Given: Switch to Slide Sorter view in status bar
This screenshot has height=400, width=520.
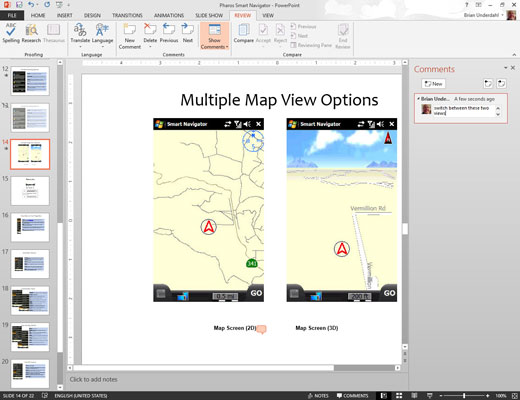Looking at the screenshot, I should [x=399, y=396].
